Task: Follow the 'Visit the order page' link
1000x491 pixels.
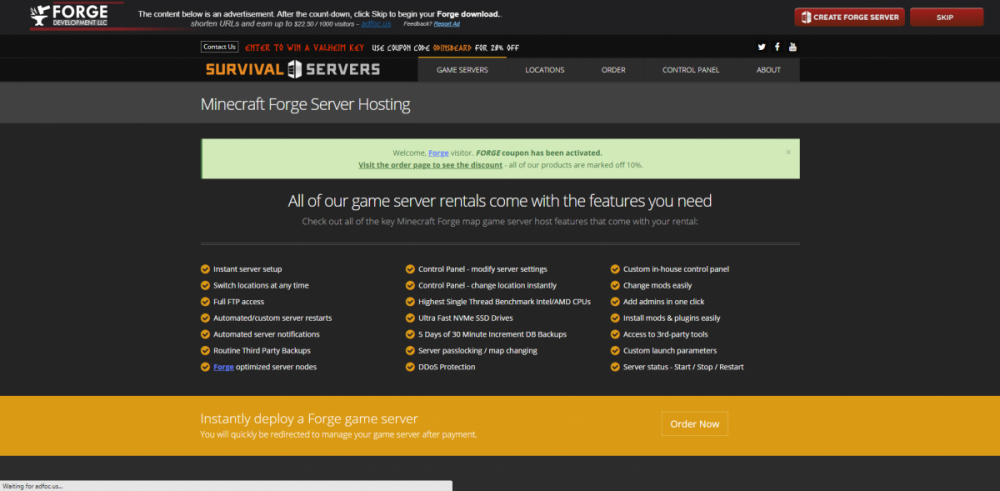Action: (430, 165)
